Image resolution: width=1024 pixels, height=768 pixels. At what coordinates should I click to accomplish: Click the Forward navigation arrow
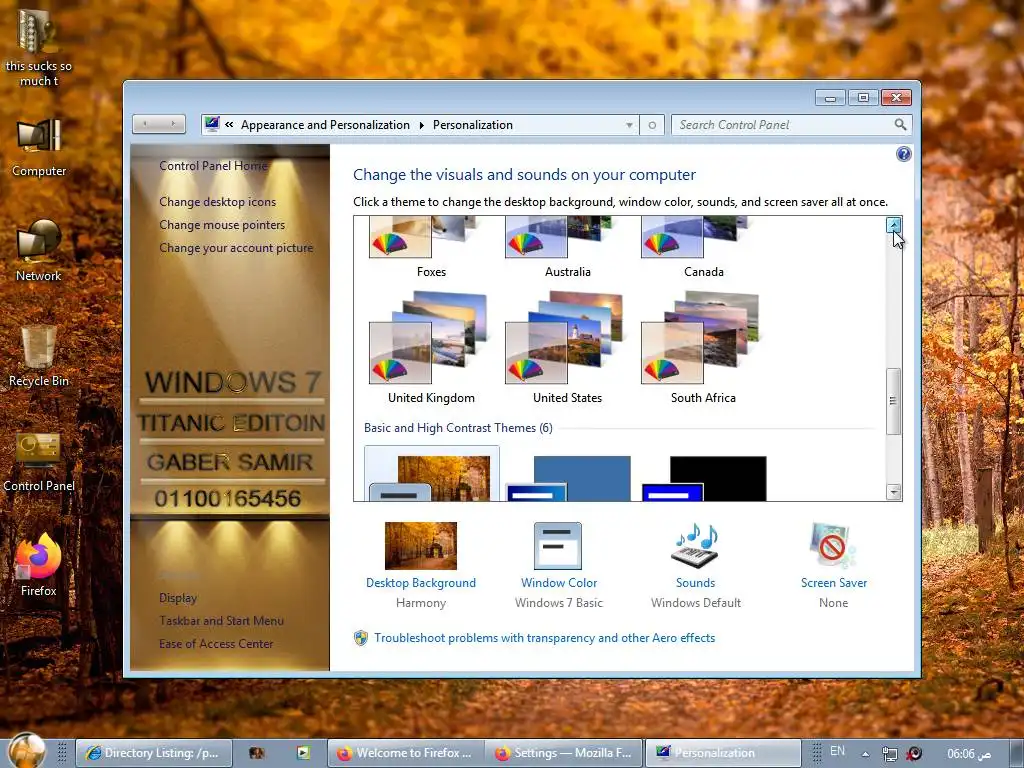point(173,123)
